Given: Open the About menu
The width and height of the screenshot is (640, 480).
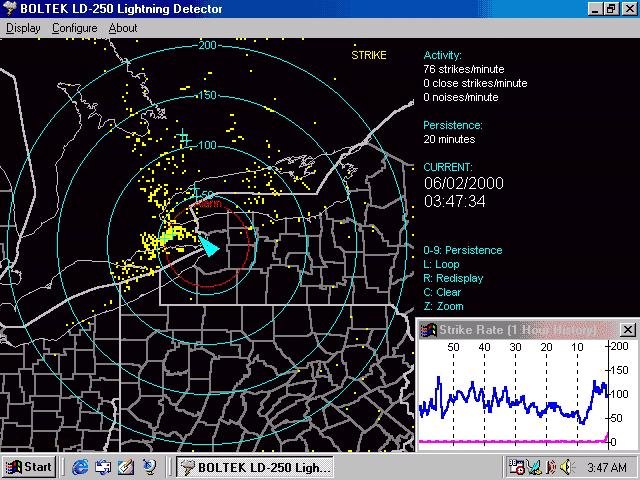Looking at the screenshot, I should (x=123, y=28).
